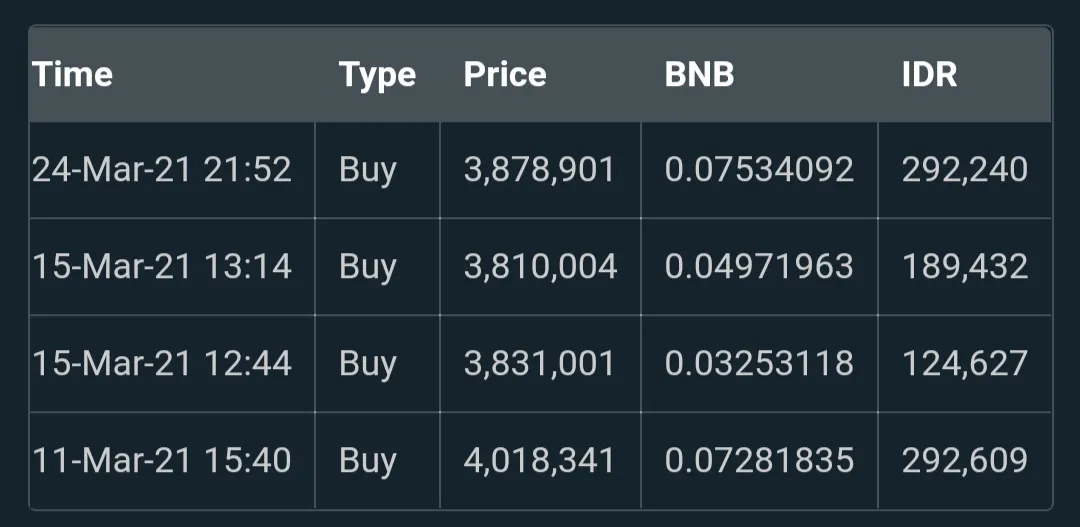Select the 11-Mar-21 15:40 time cell
Image resolution: width=1080 pixels, height=527 pixels.
coord(162,460)
